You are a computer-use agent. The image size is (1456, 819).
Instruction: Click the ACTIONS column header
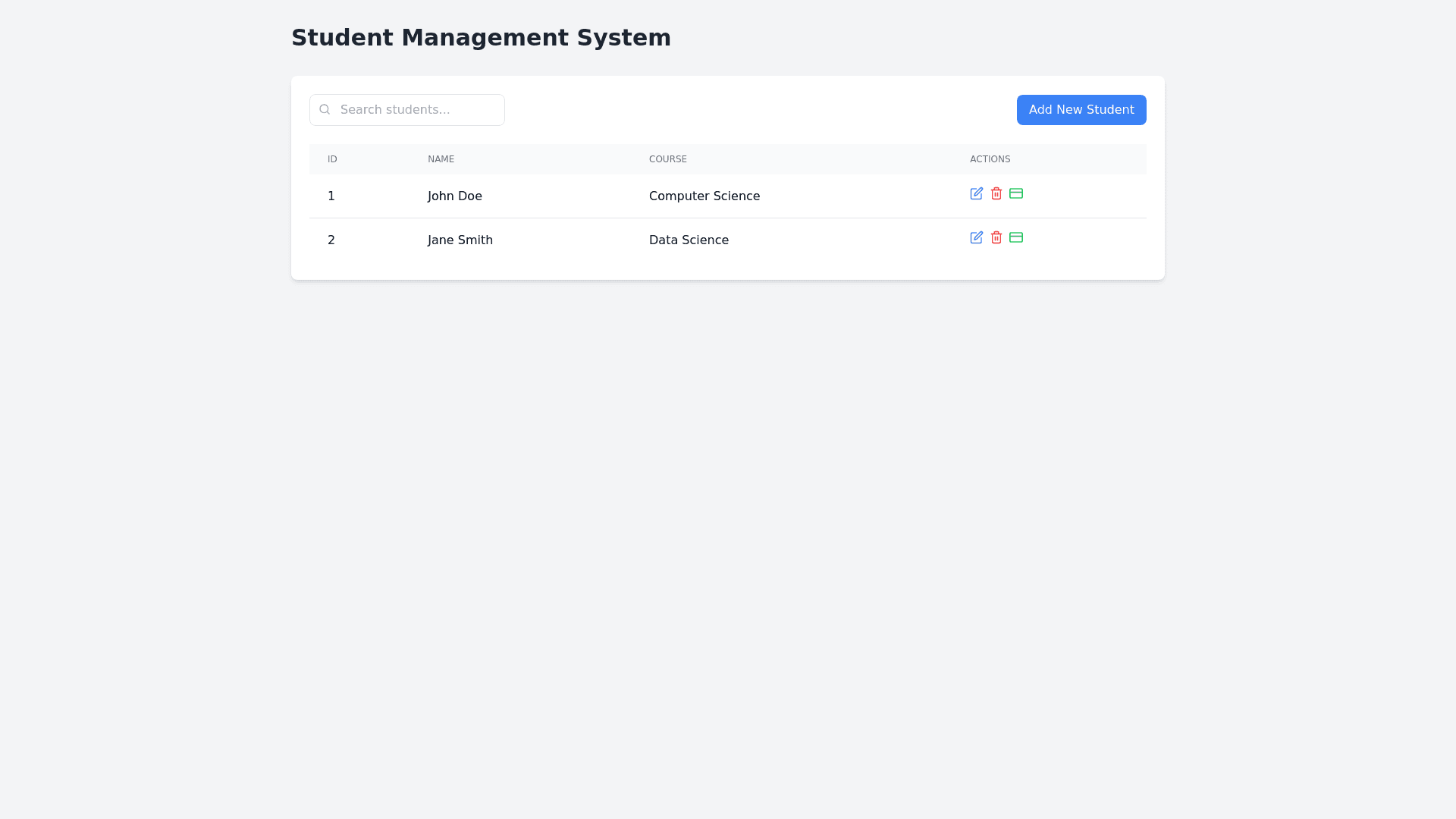(x=990, y=159)
